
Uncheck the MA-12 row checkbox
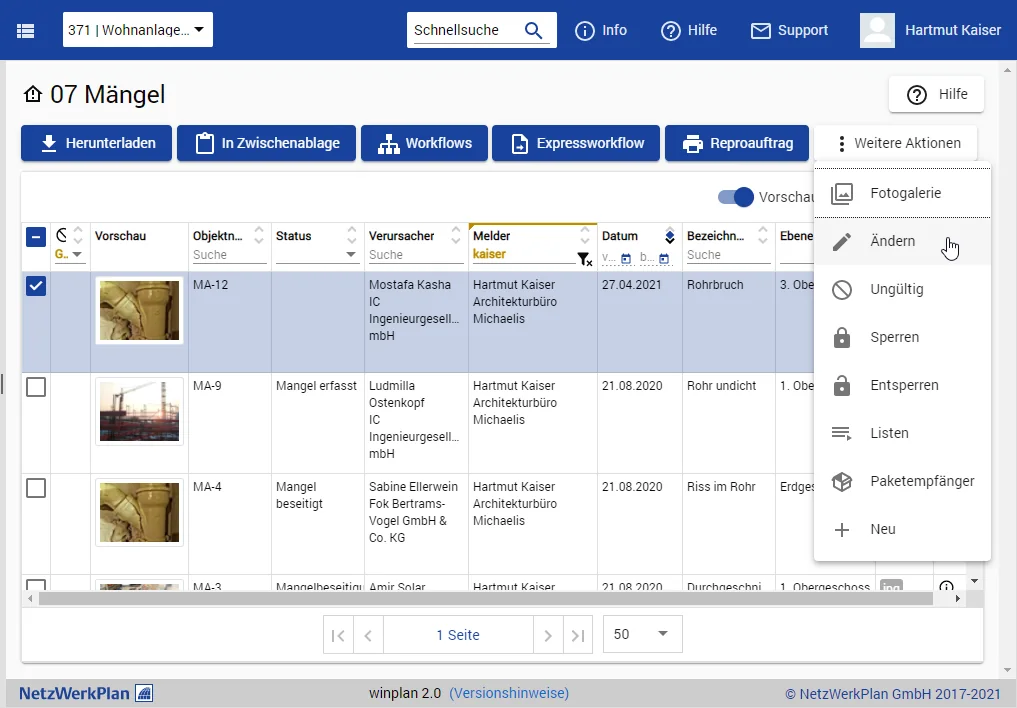point(36,286)
